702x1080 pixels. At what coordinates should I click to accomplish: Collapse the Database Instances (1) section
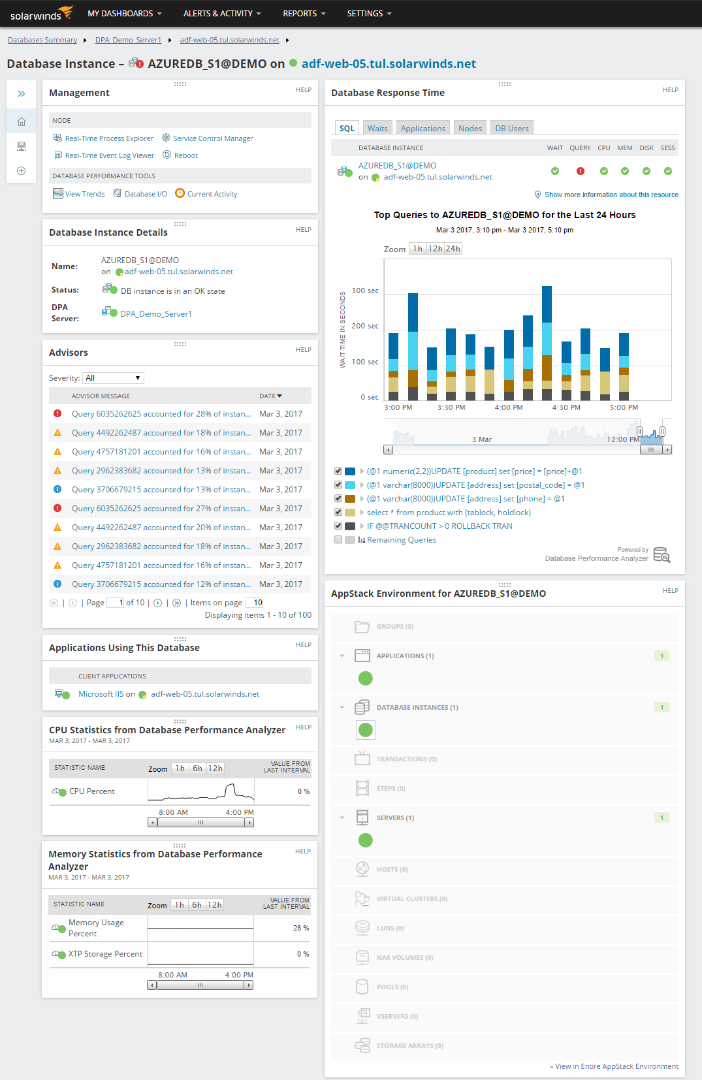[x=342, y=707]
